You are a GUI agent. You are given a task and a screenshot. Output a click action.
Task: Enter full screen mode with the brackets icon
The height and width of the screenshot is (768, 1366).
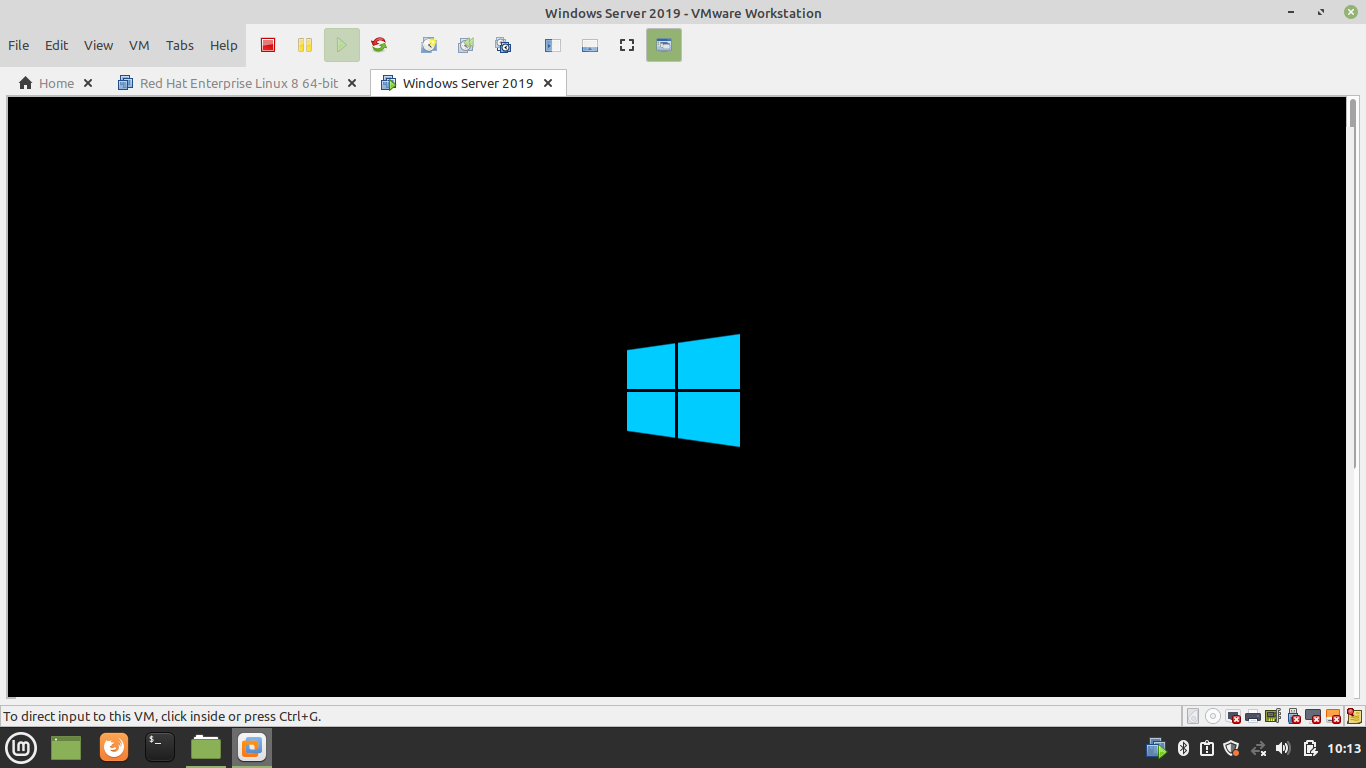pyautogui.click(x=627, y=45)
